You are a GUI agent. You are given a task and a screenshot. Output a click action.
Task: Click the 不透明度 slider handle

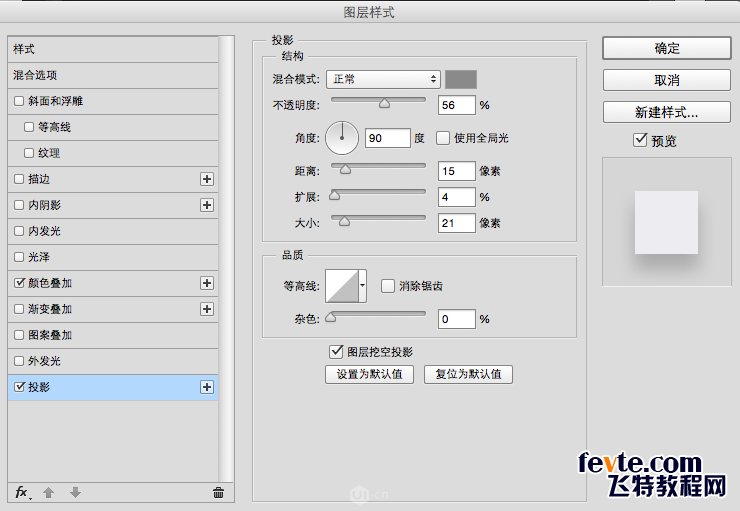[385, 103]
